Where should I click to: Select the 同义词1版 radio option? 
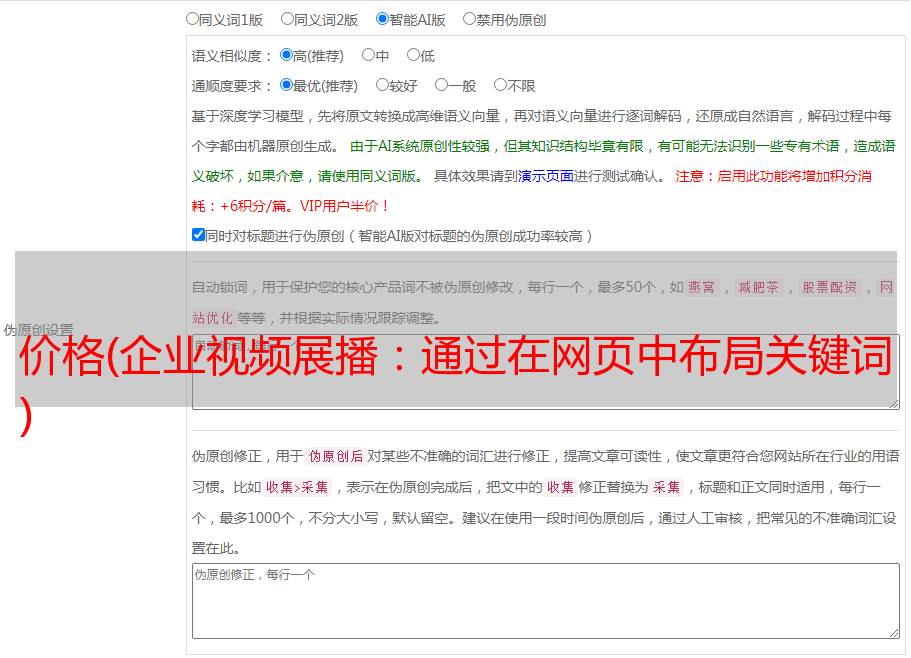pyautogui.click(x=192, y=18)
